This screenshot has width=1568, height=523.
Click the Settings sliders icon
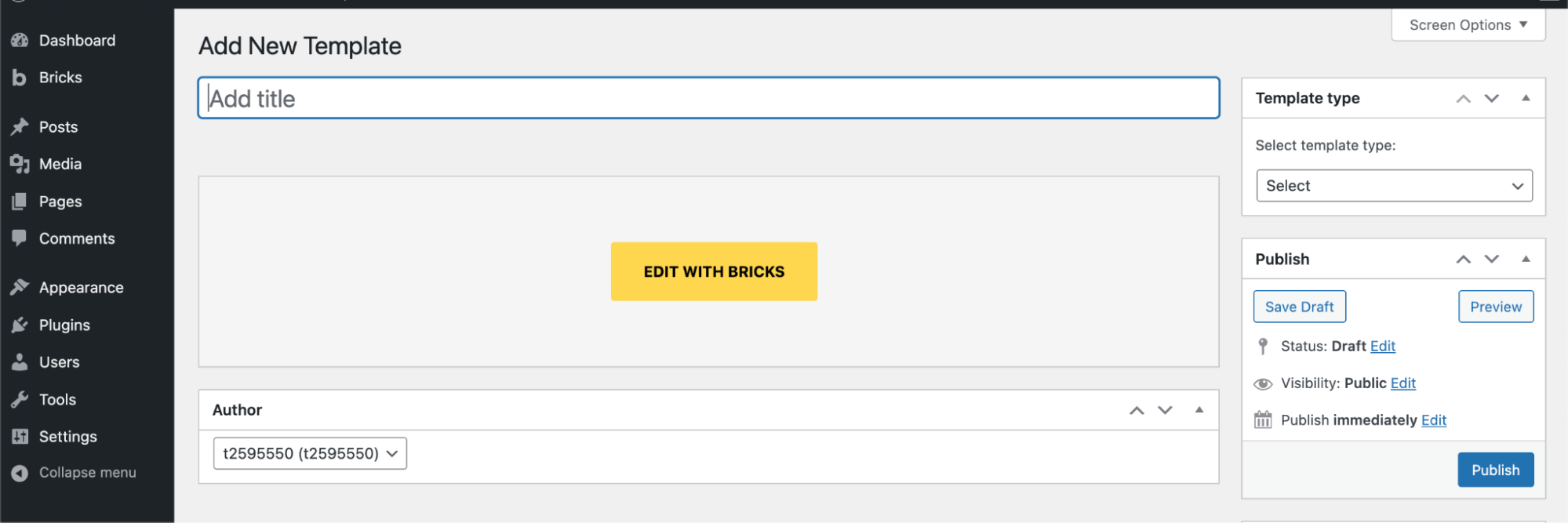20,437
